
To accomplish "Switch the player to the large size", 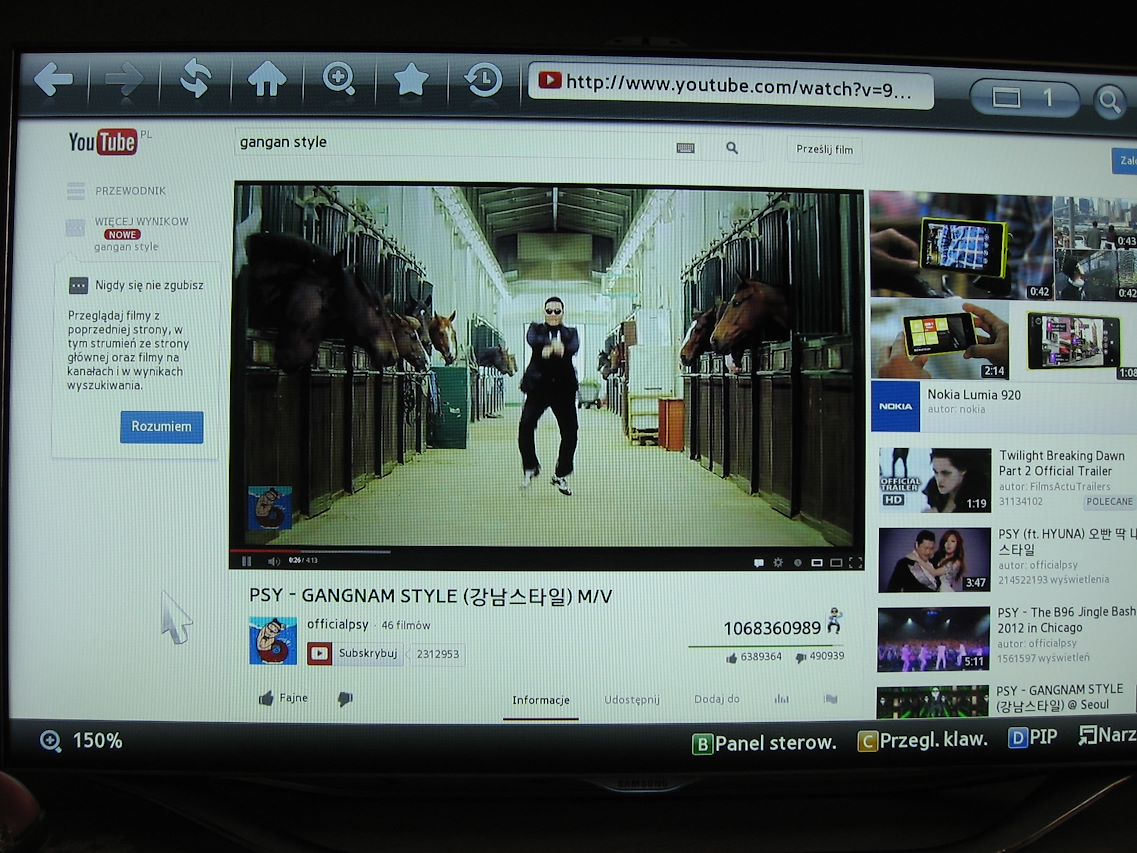I will (x=835, y=563).
